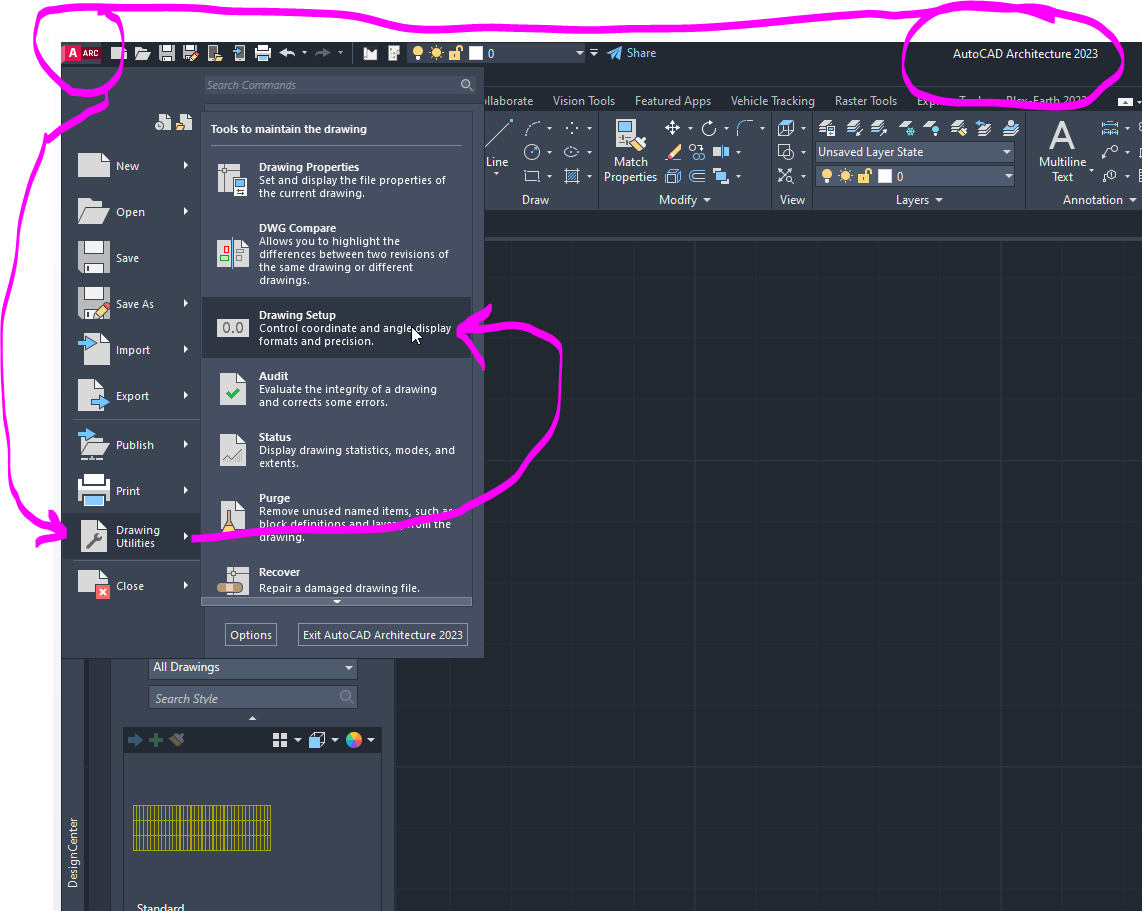
Task: Click the Save icon in Quick Access toolbar
Action: (x=167, y=53)
